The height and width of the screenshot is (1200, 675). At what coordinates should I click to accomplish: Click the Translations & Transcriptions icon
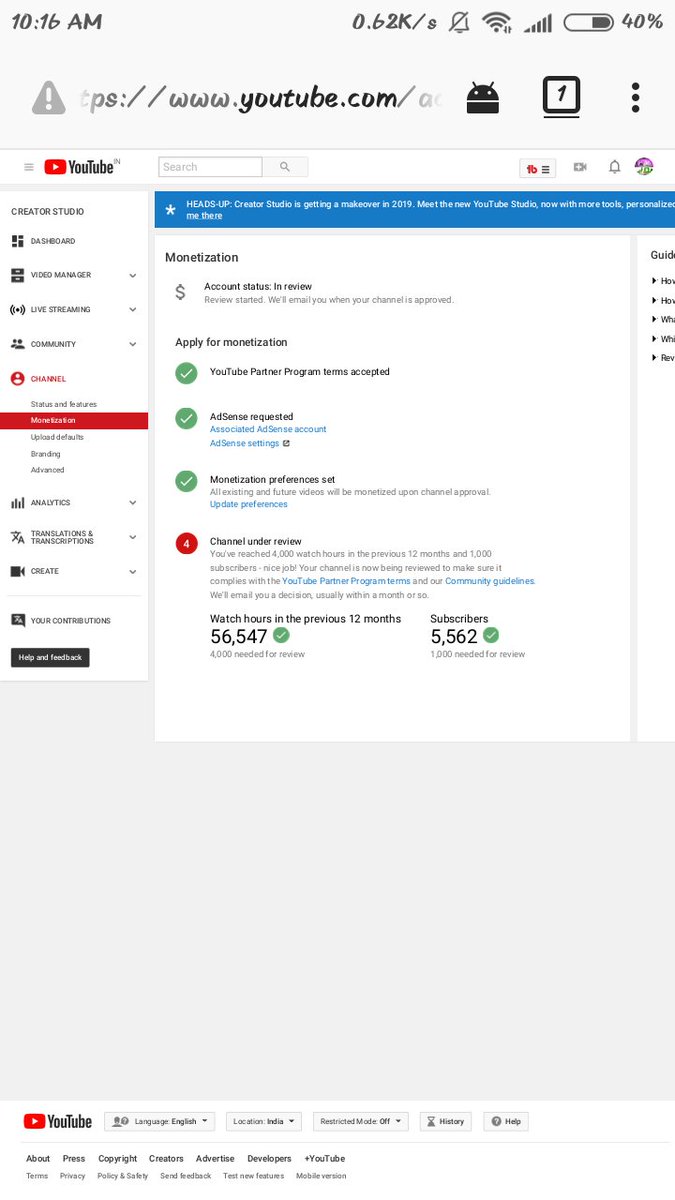pos(17,537)
